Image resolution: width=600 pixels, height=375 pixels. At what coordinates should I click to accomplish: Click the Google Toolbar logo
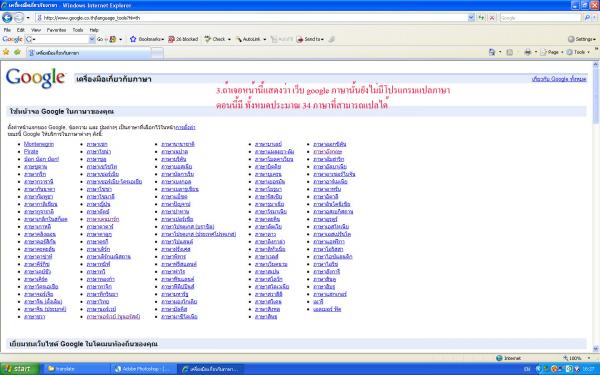point(12,39)
